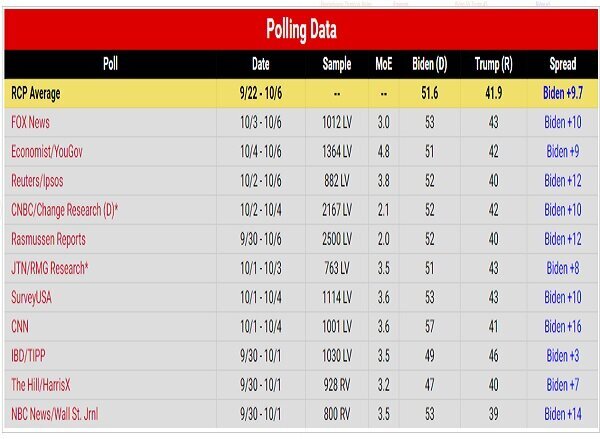Open the JTN/RMG Research* poll link
Viewport: 600px width, 439px height.
[x=50, y=268]
